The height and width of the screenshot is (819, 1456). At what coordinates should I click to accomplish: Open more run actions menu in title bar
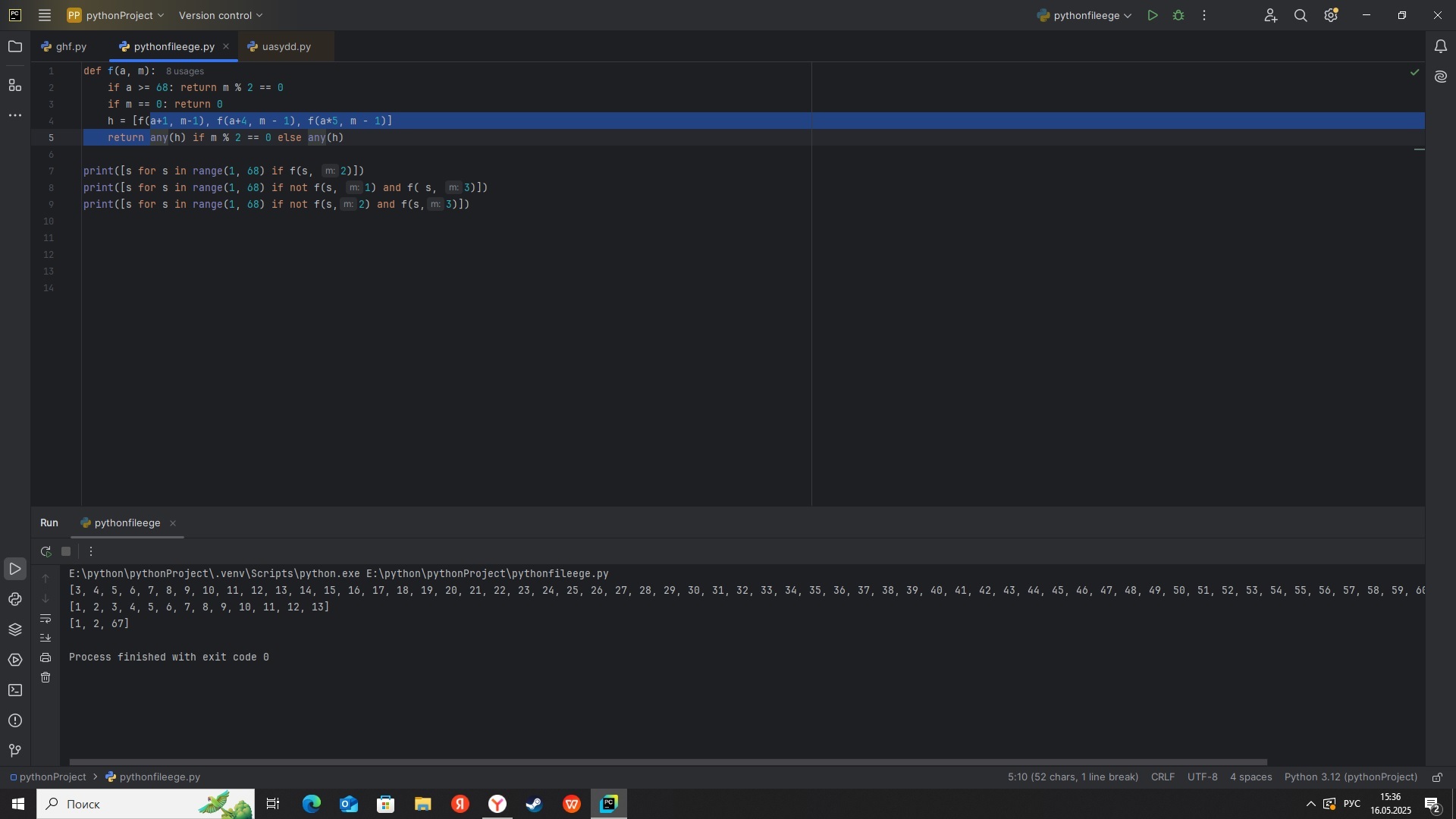tap(1204, 15)
